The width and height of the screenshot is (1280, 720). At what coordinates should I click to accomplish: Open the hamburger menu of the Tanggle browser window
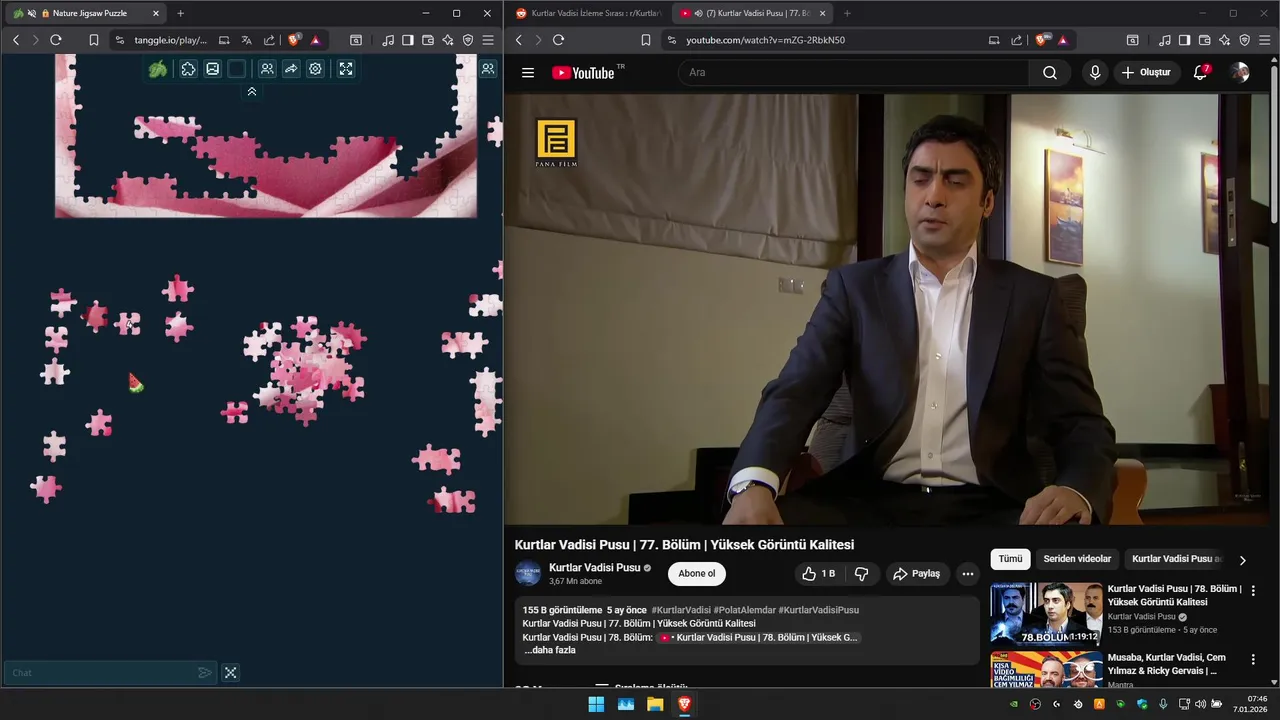click(488, 40)
